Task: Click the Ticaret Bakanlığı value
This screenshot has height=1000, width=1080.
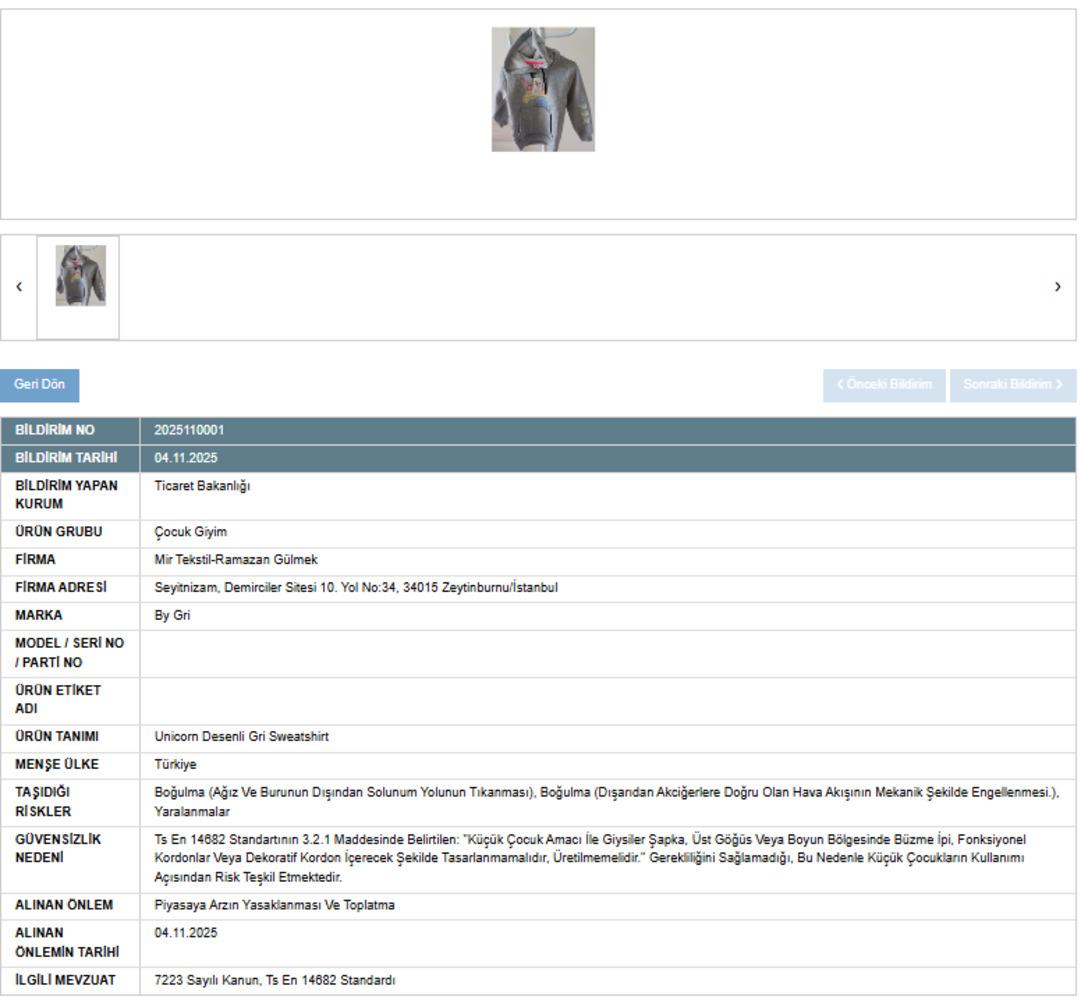Action: pyautogui.click(x=202, y=486)
